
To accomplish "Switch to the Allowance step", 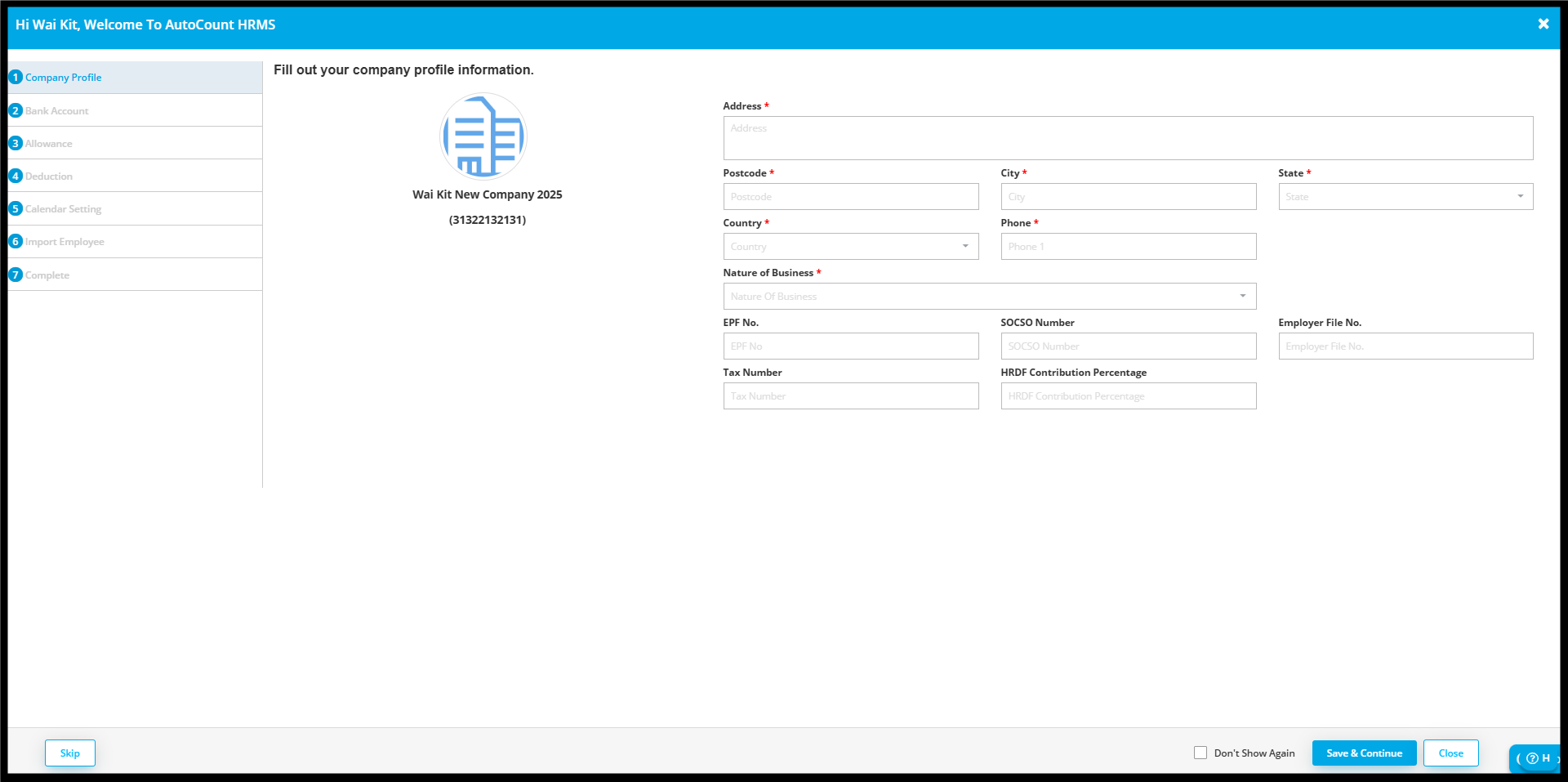I will tap(135, 143).
